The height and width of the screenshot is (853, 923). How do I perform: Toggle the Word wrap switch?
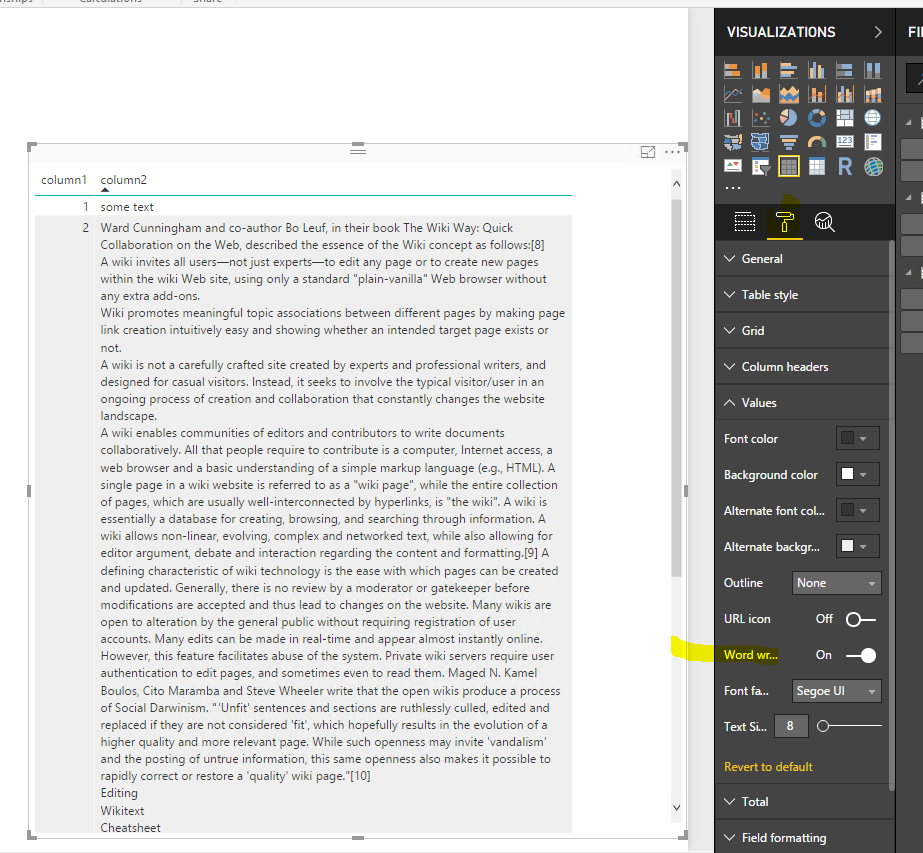click(861, 655)
